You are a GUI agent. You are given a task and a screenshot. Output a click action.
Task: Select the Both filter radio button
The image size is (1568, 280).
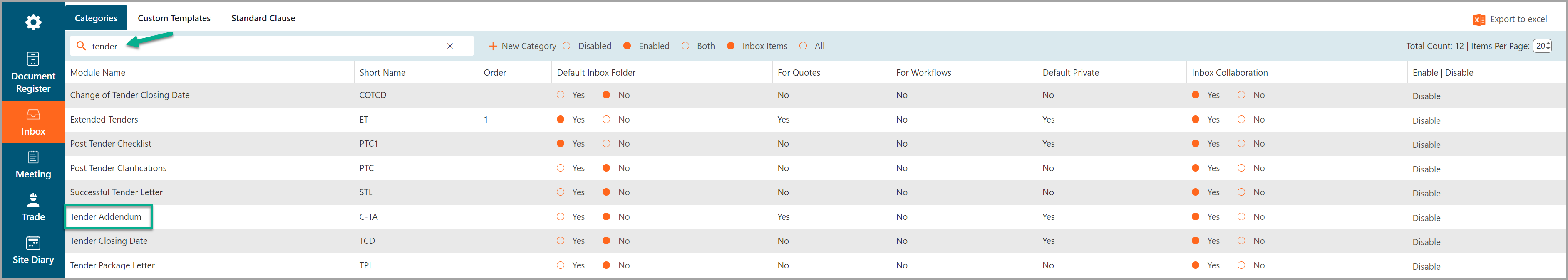[x=685, y=46]
